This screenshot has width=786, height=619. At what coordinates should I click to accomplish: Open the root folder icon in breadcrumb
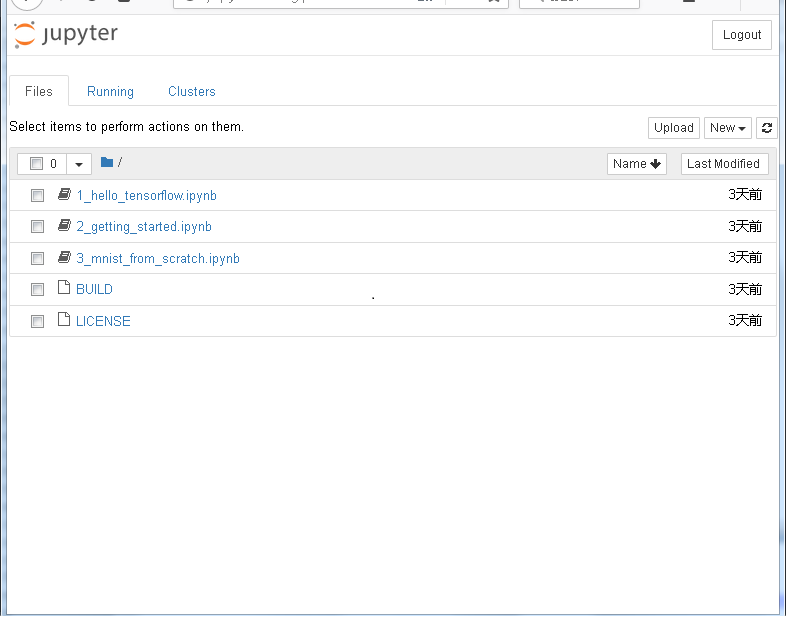106,162
